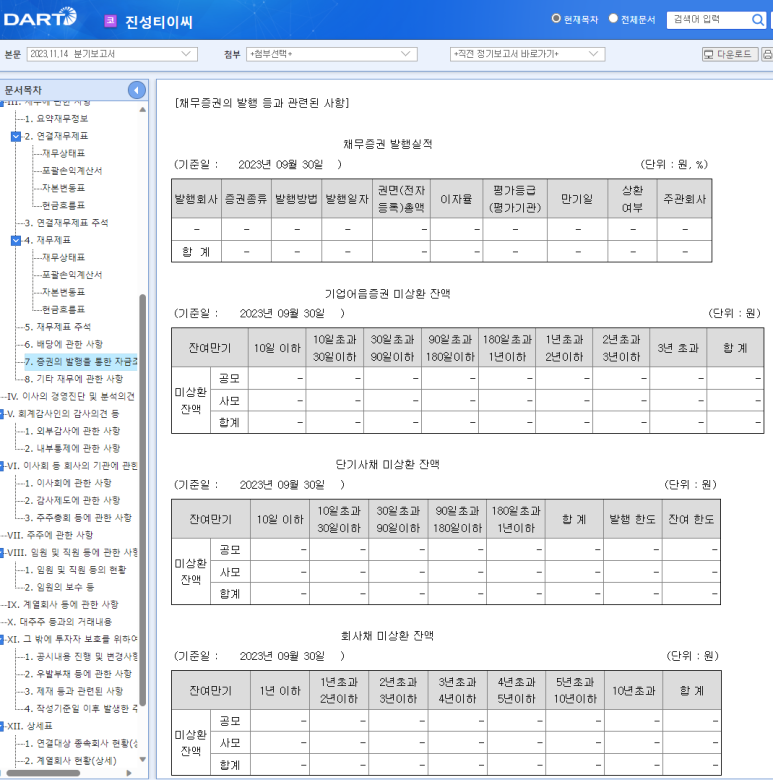Collapse the 2. 연결재무제표 tree node
This screenshot has height=780, width=773.
click(16, 136)
